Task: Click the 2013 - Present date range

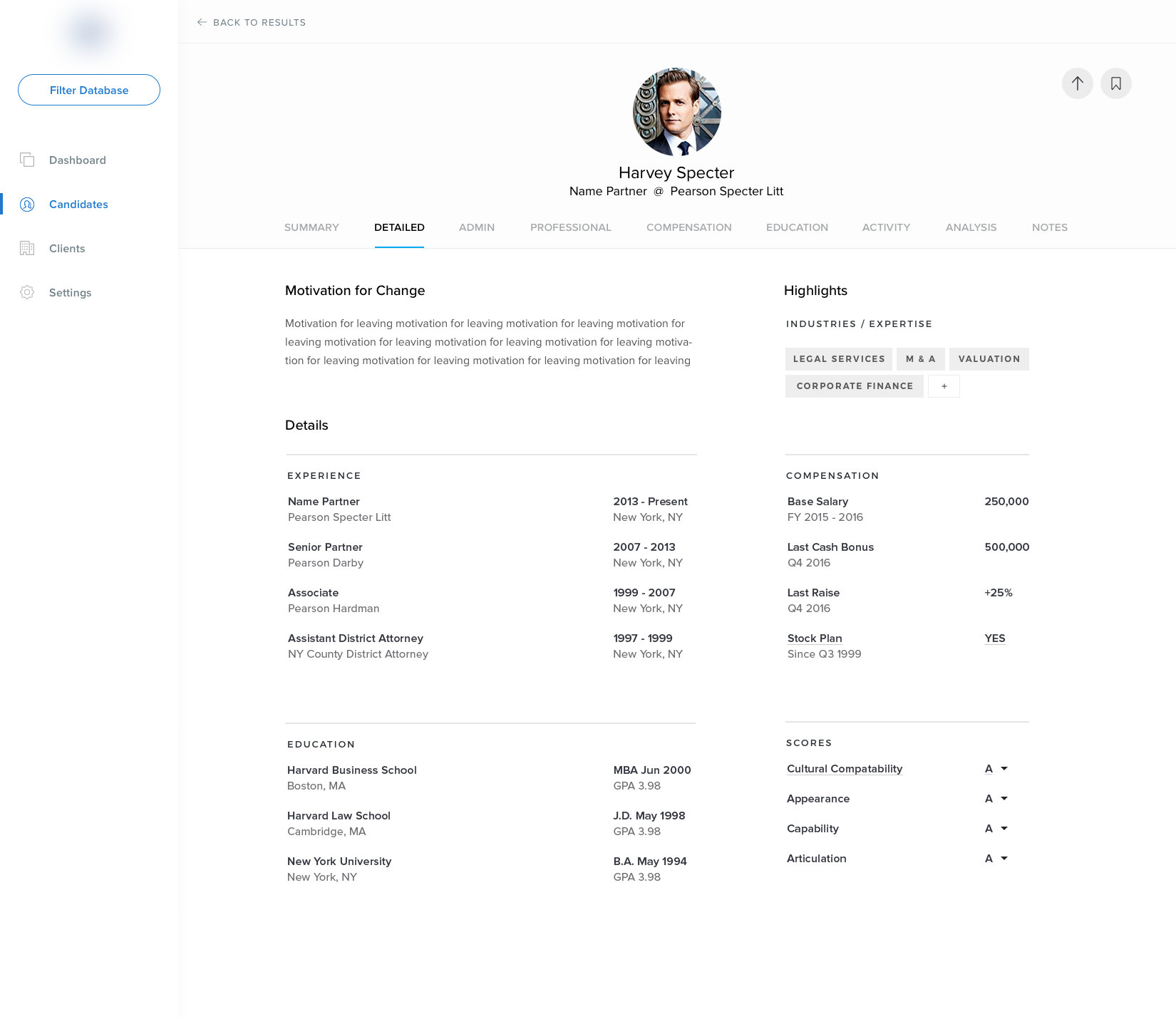Action: point(650,502)
